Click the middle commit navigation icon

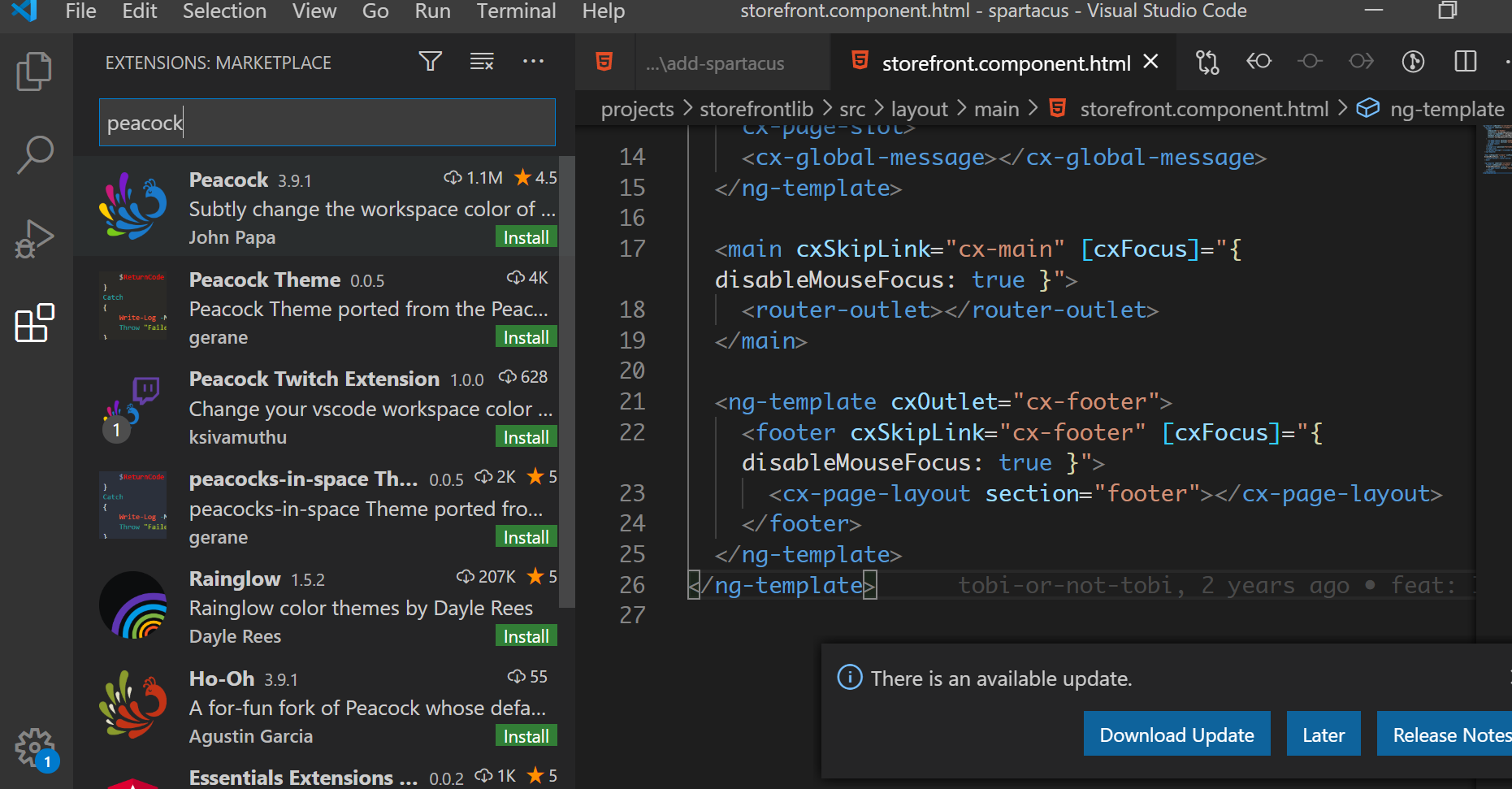(x=1310, y=62)
